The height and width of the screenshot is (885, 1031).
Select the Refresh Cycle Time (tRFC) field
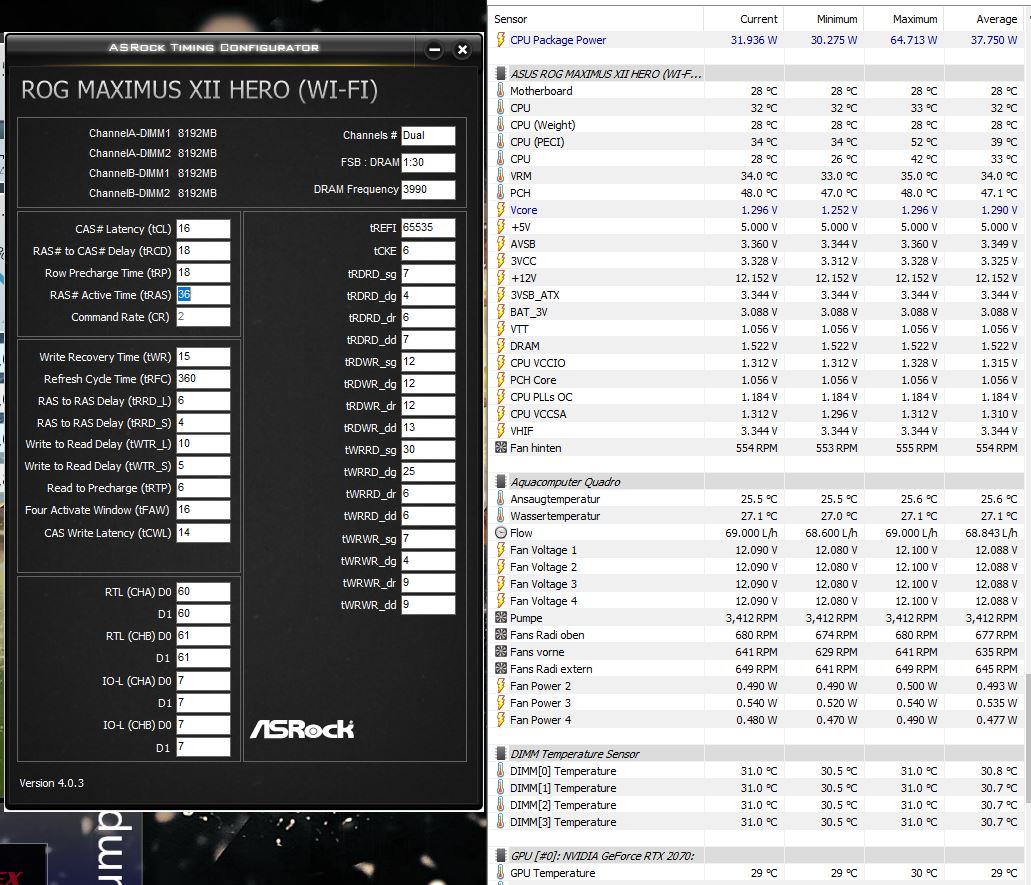(x=203, y=379)
